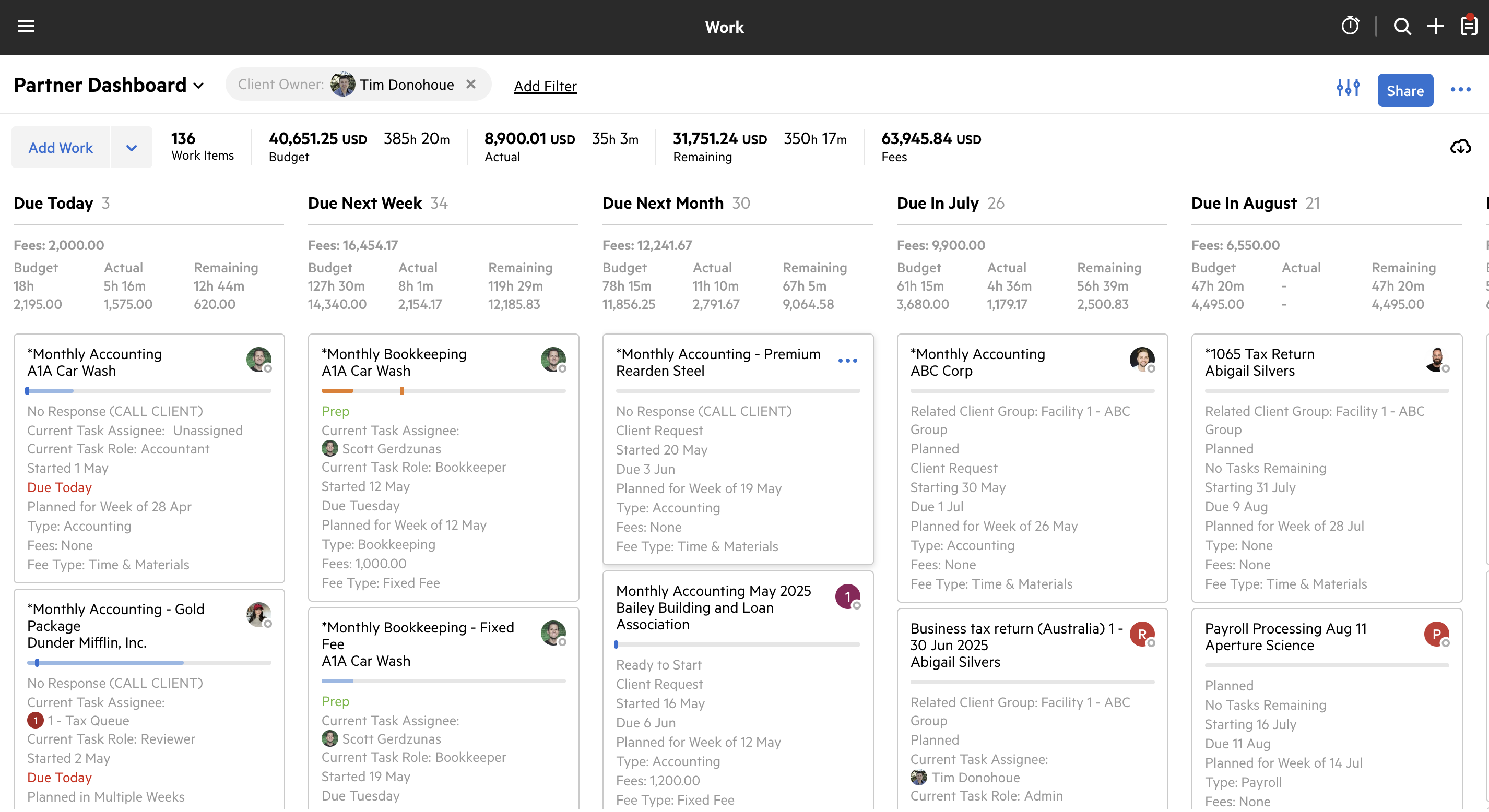1489x812 pixels.
Task: Open the hamburger navigation menu
Action: tap(26, 27)
